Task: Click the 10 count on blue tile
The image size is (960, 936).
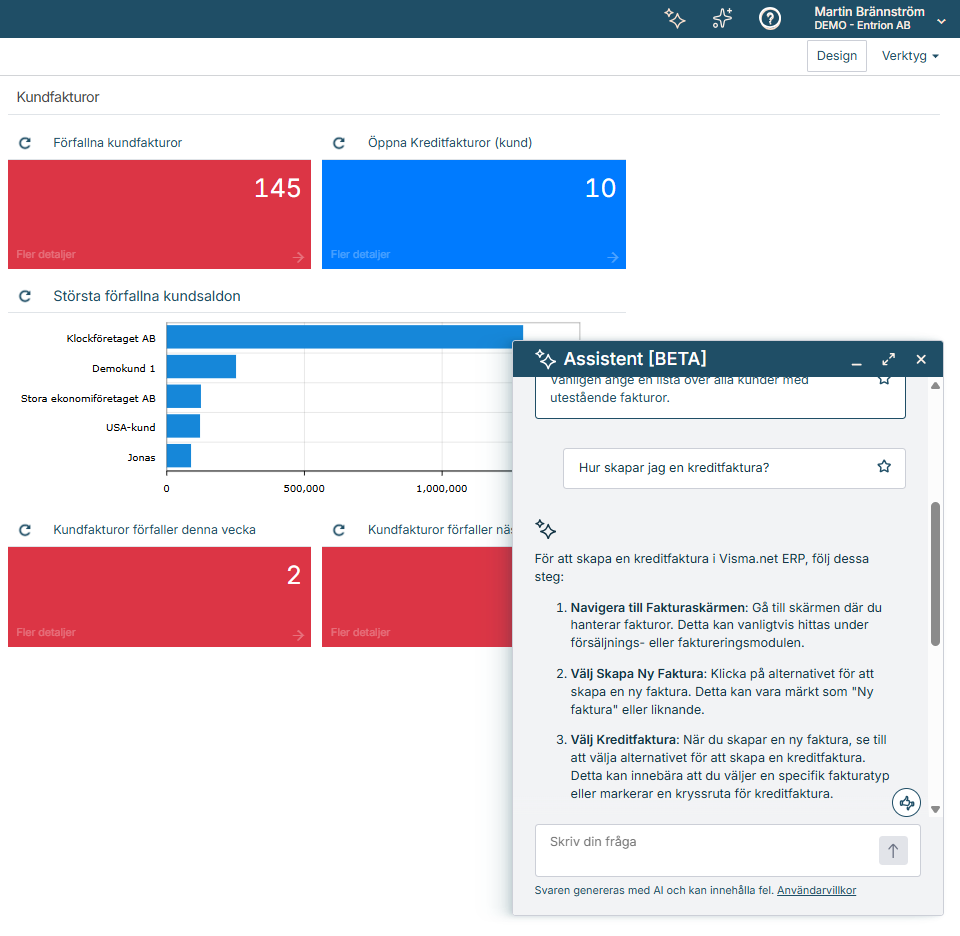Action: click(600, 188)
